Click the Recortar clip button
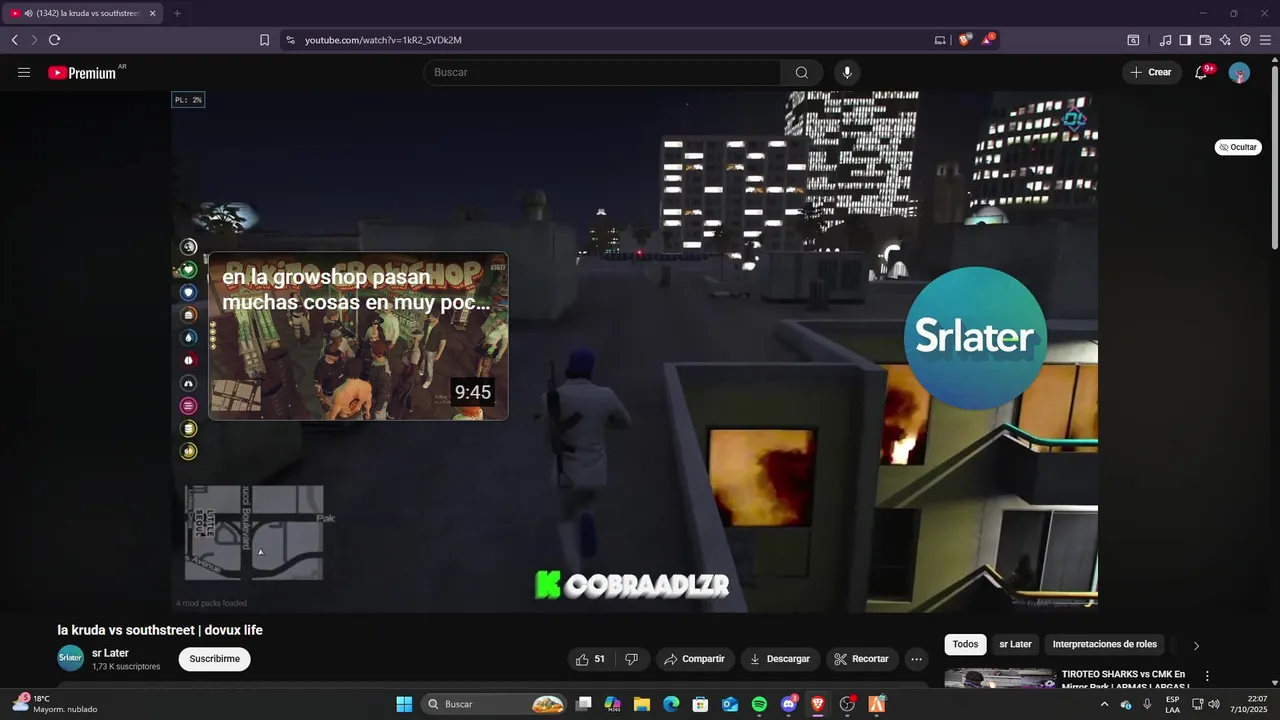 click(x=861, y=659)
